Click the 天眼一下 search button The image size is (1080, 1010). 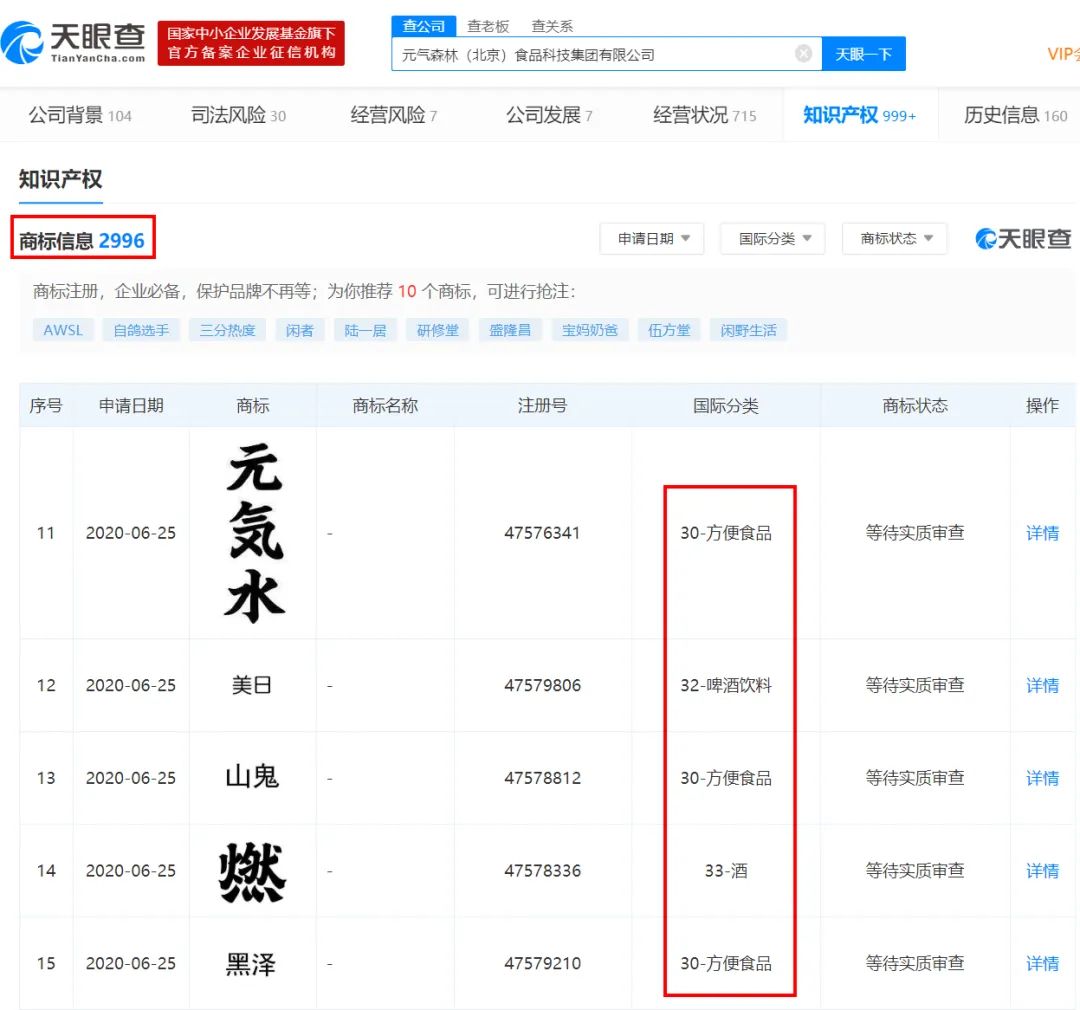(864, 54)
